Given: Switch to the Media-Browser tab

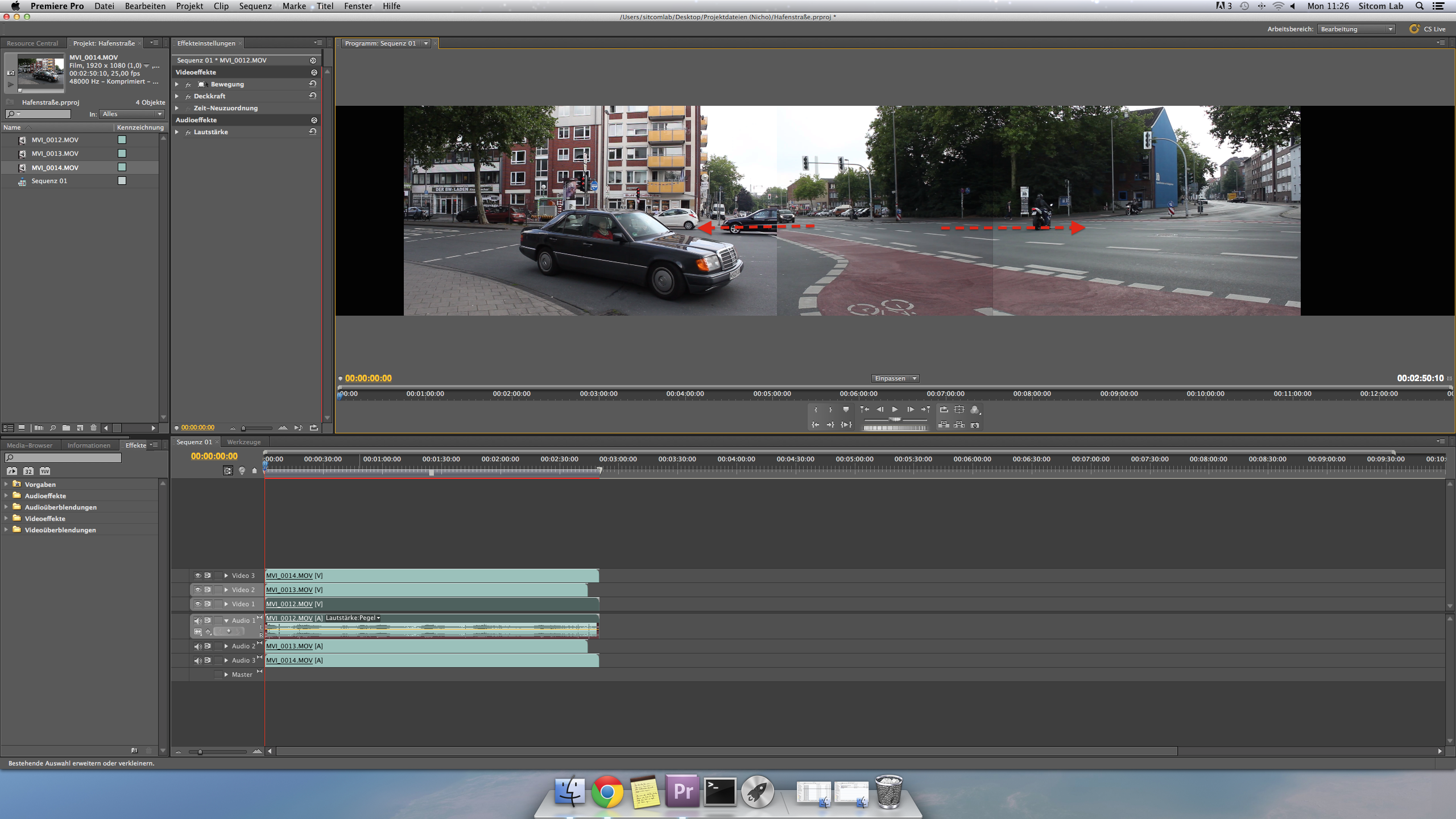Looking at the screenshot, I should coord(29,445).
